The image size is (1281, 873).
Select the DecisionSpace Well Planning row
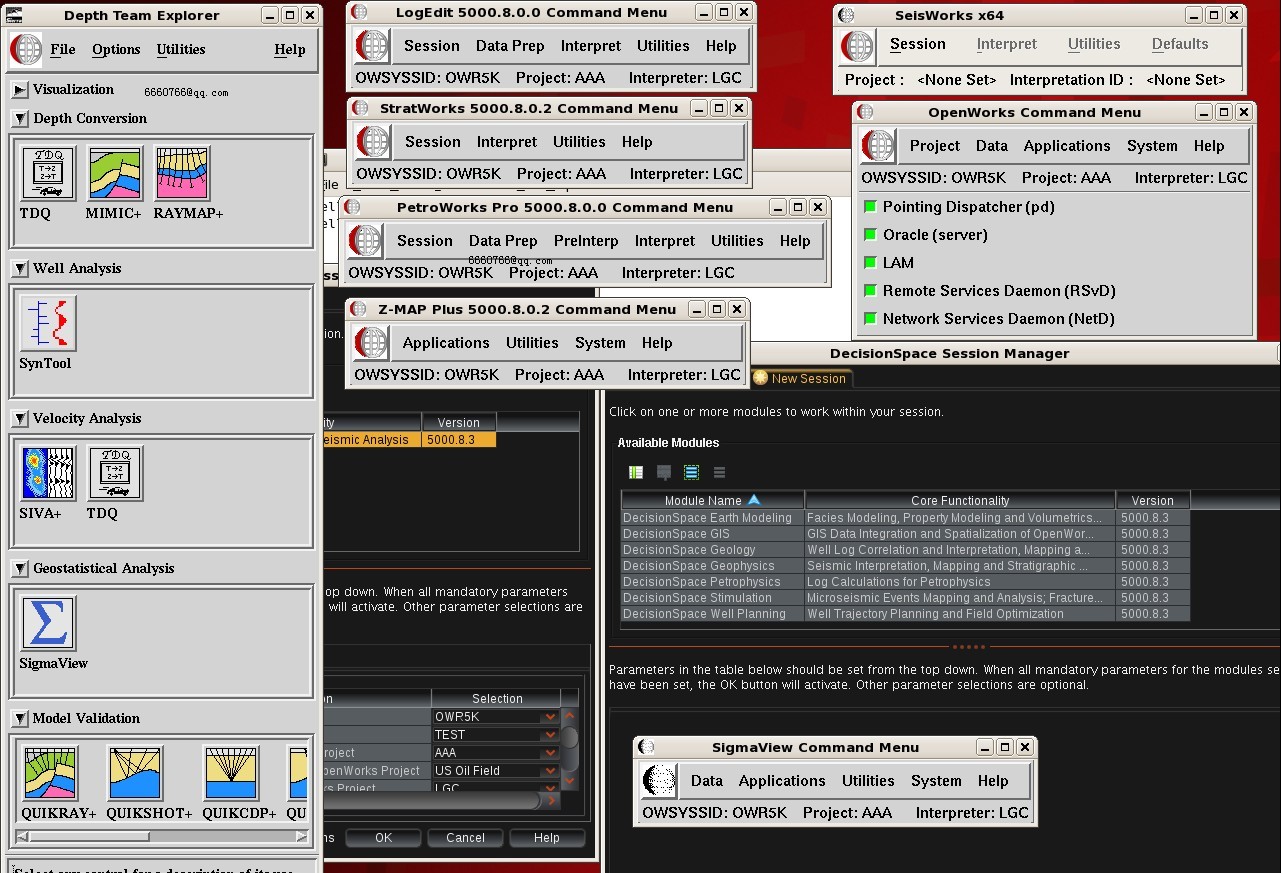905,614
